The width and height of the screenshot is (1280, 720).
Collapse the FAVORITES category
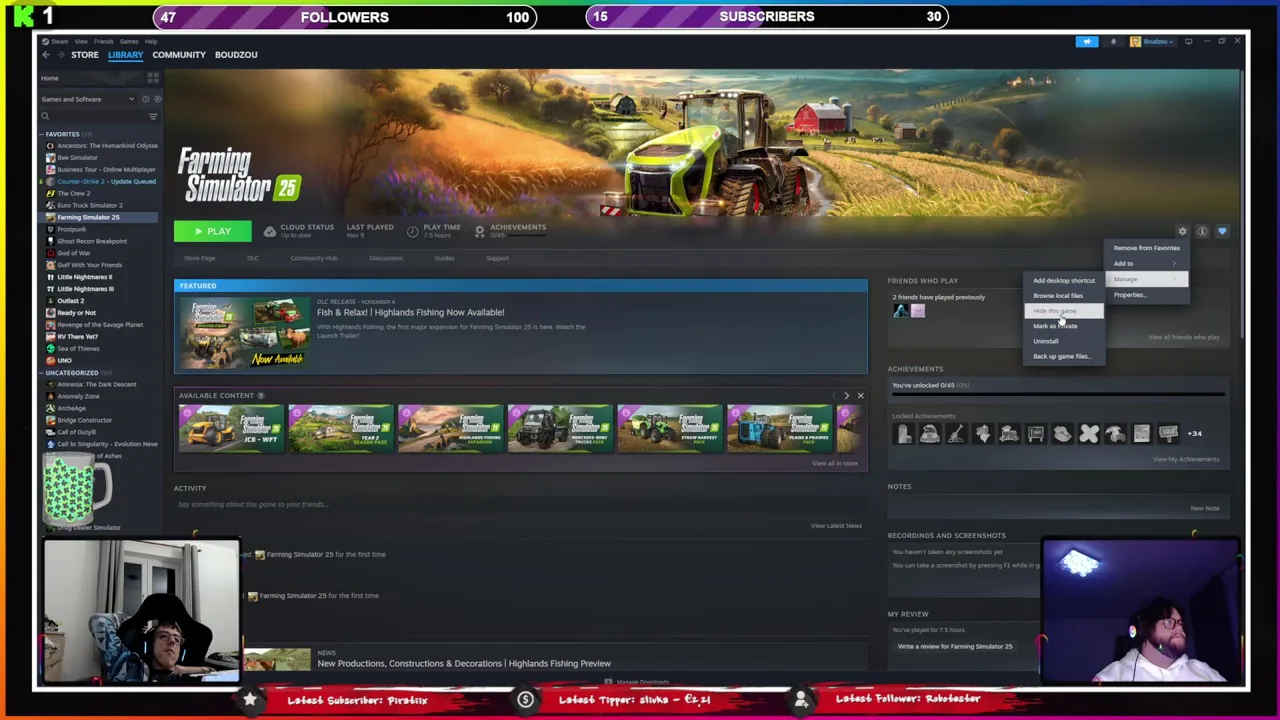[43, 134]
